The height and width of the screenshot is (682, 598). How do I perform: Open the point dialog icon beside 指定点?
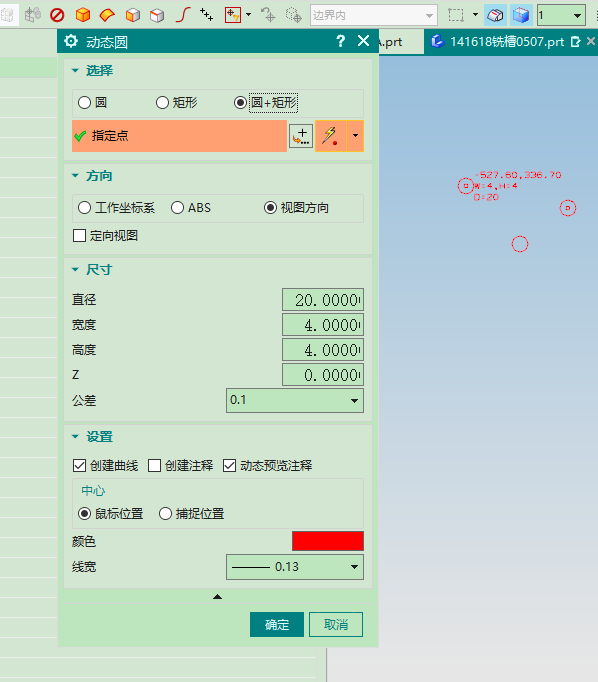(301, 136)
